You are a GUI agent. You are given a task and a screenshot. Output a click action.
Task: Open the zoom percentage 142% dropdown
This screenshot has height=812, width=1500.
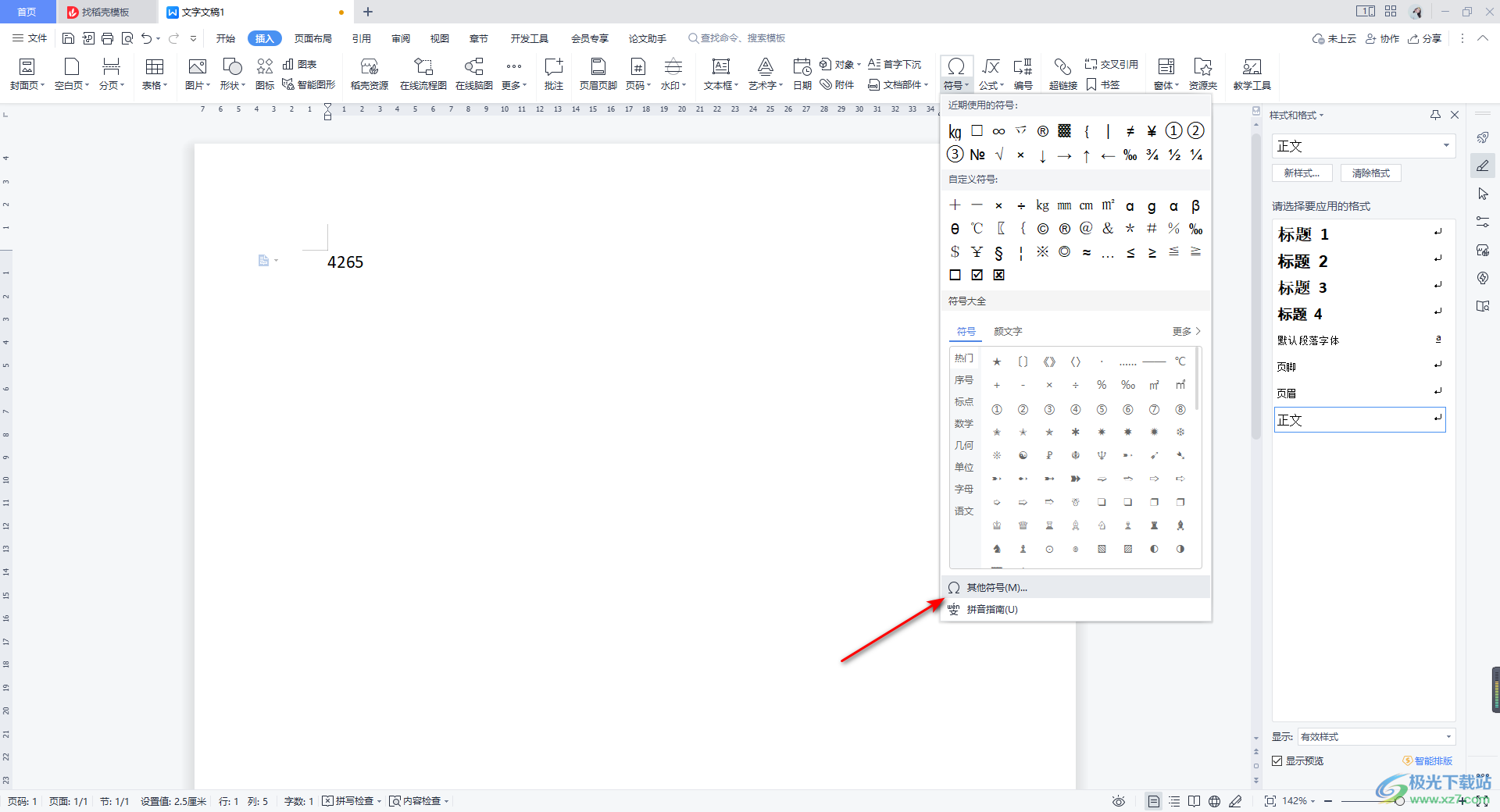(x=1298, y=801)
